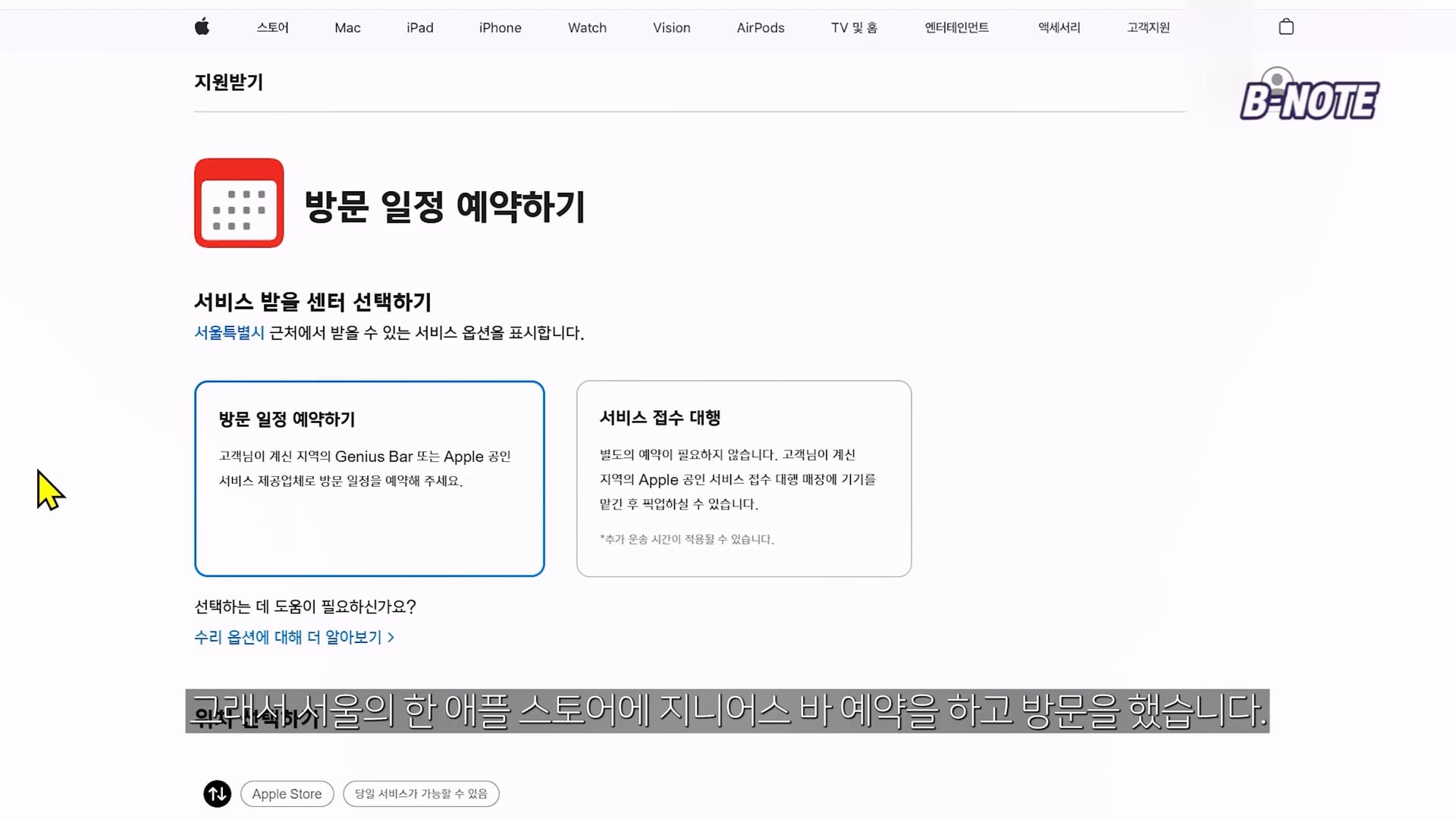
Task: Open the Vision menu item
Action: 672,28
